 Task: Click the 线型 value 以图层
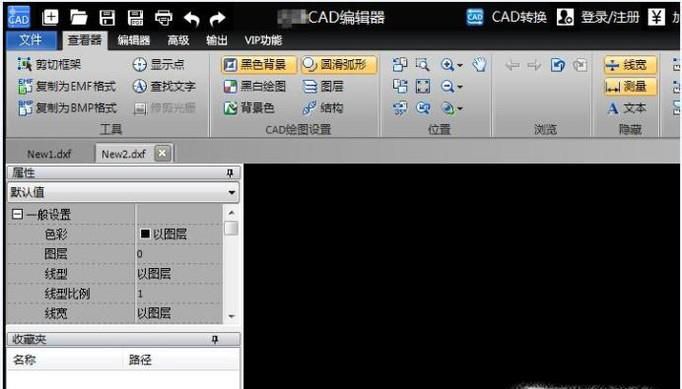[179, 274]
